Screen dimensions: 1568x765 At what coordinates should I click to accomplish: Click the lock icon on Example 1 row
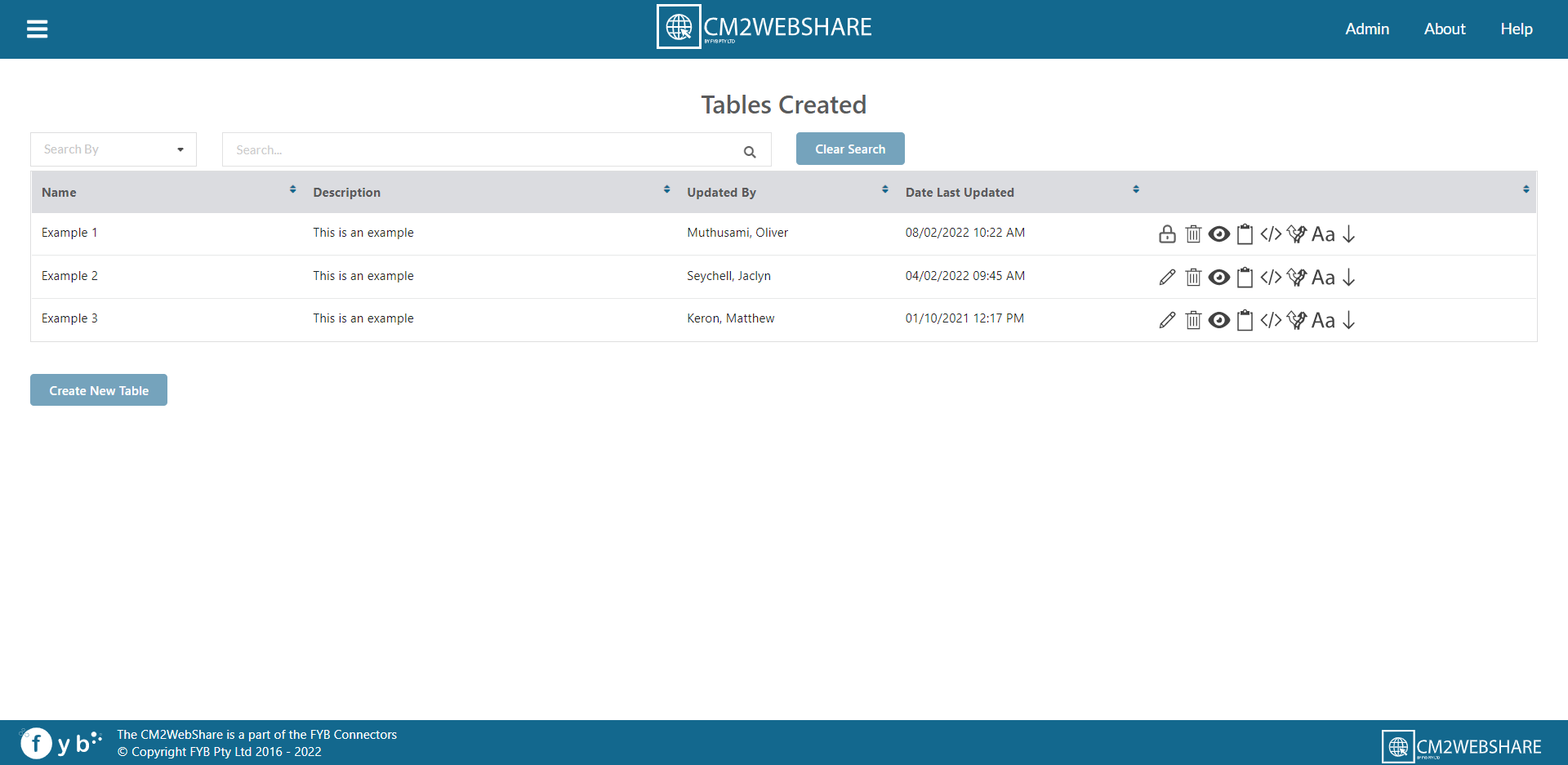pos(1167,234)
